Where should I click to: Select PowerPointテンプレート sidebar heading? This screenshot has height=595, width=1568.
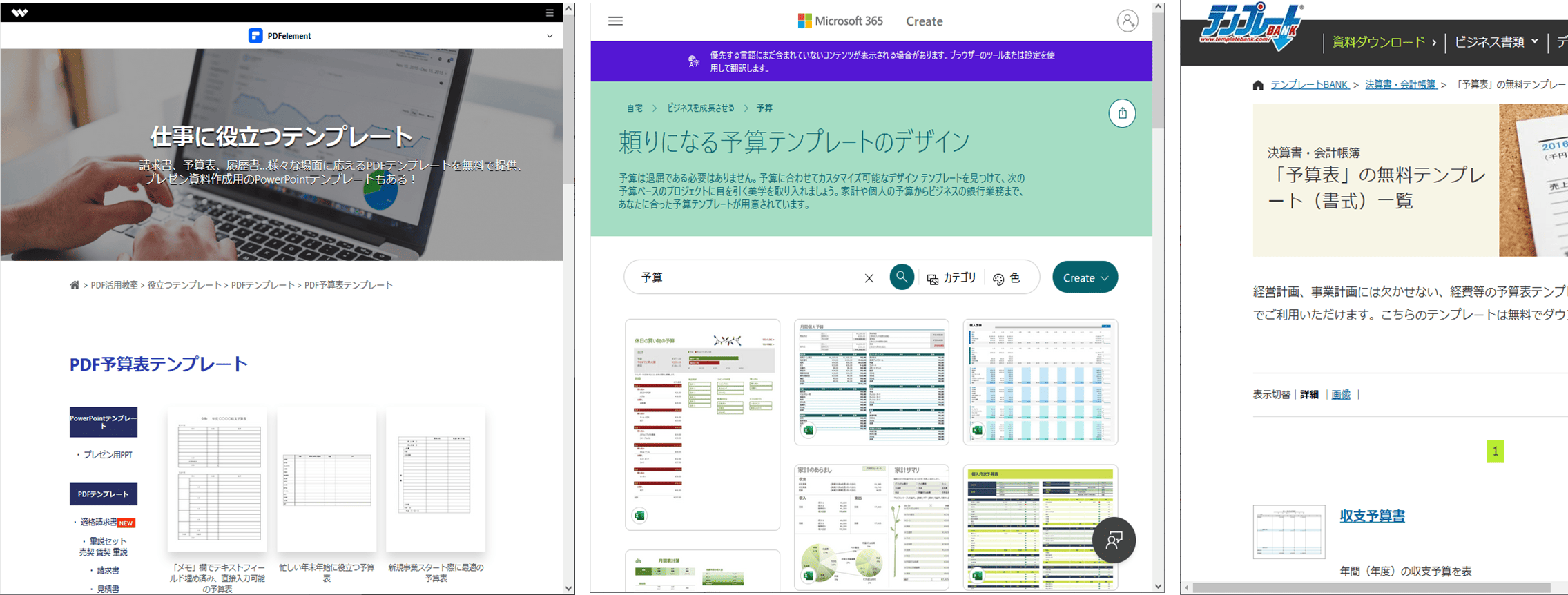(104, 422)
